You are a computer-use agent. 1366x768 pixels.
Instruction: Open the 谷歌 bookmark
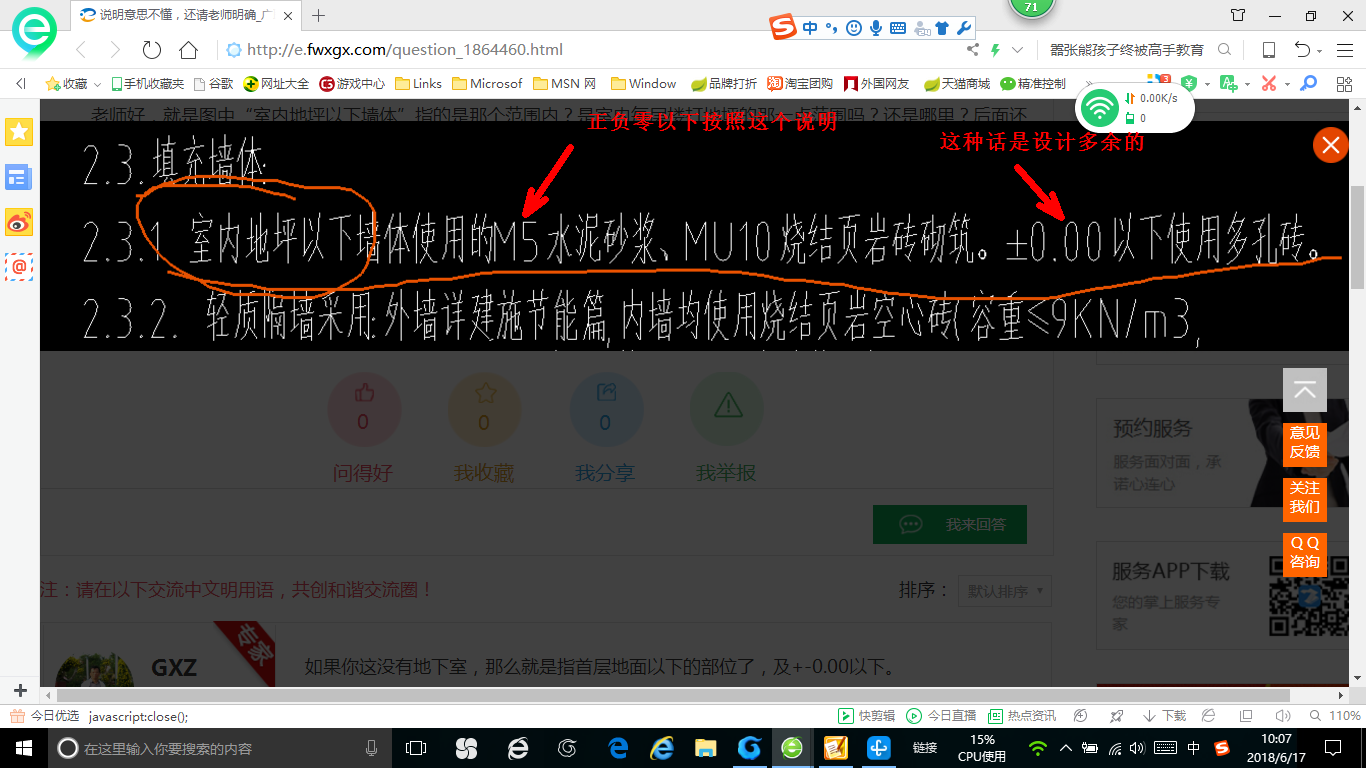(214, 84)
